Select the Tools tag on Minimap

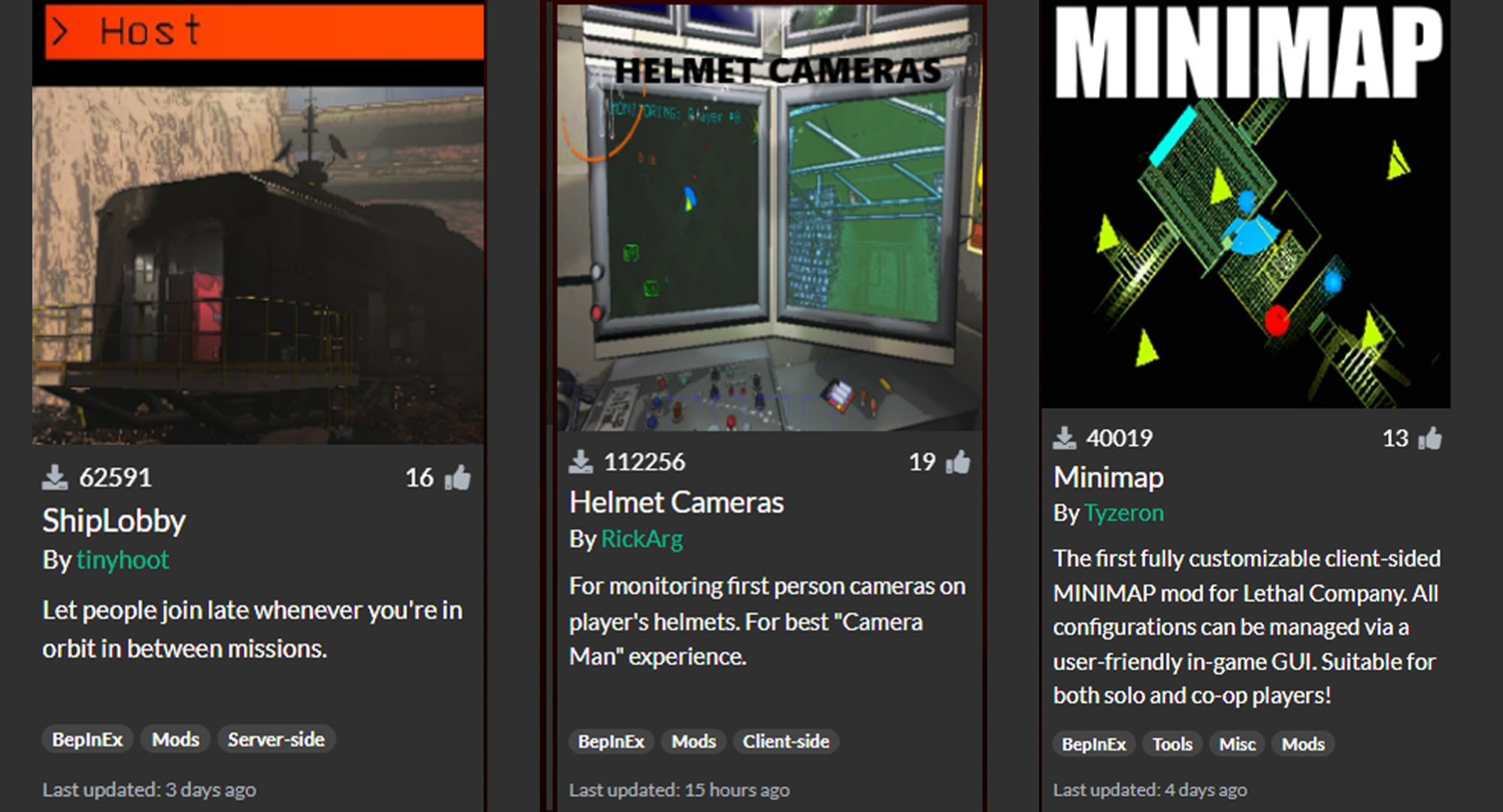(1172, 744)
